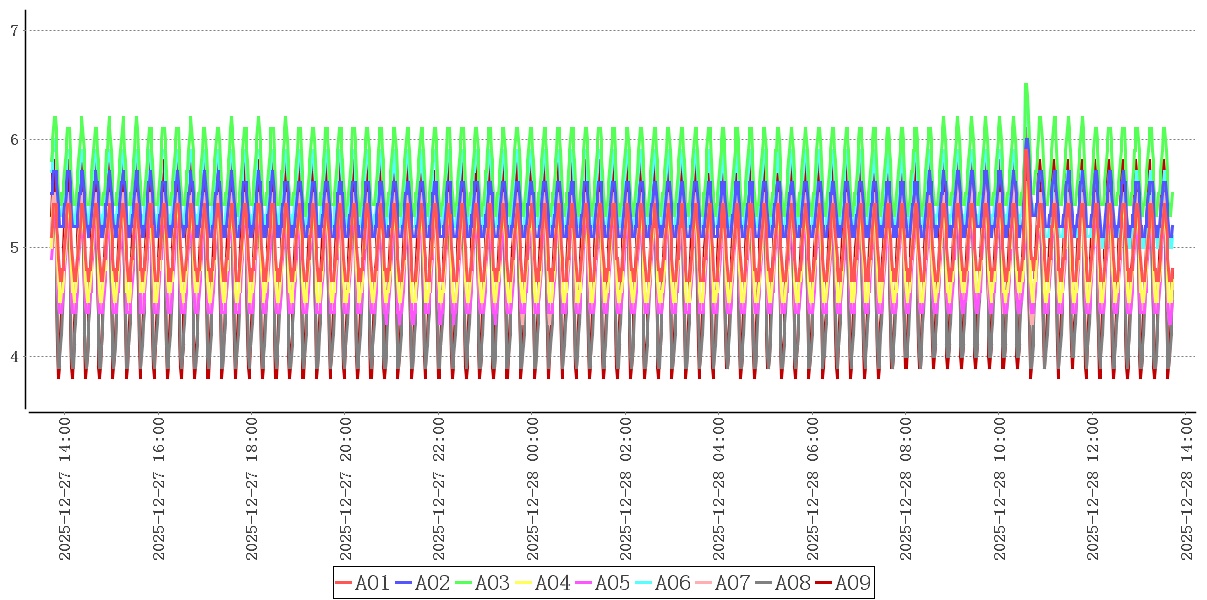1207x600 pixels.
Task: Click the tallest green spike peak above 6
Action: click(x=1026, y=85)
